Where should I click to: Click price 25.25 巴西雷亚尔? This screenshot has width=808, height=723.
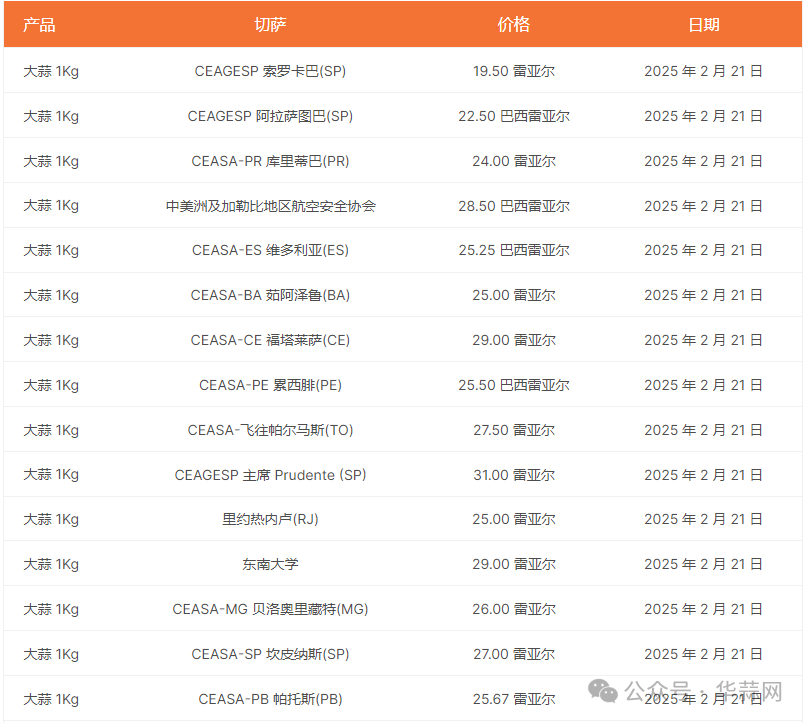tap(514, 250)
